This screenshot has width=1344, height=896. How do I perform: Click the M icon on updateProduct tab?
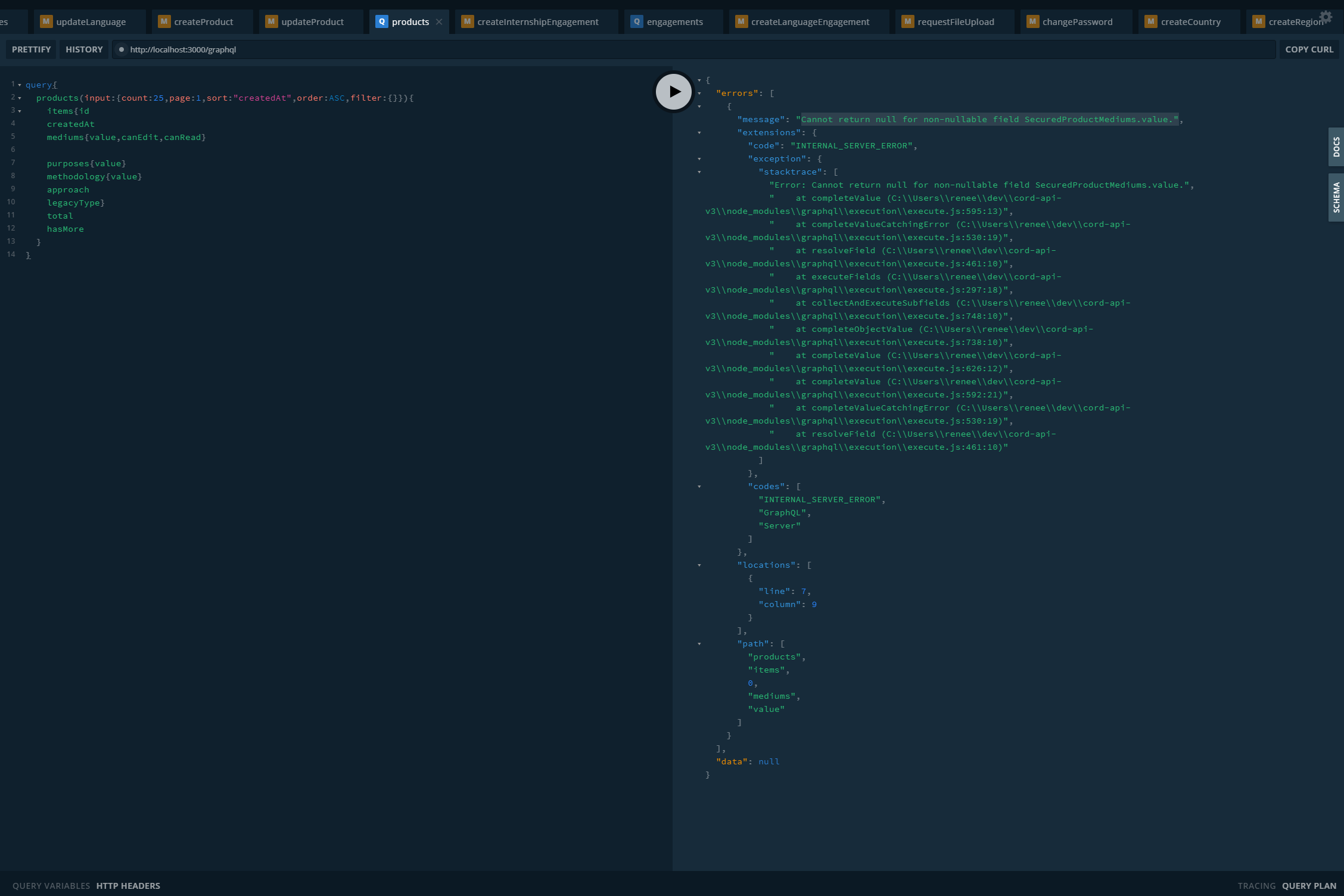click(x=271, y=21)
